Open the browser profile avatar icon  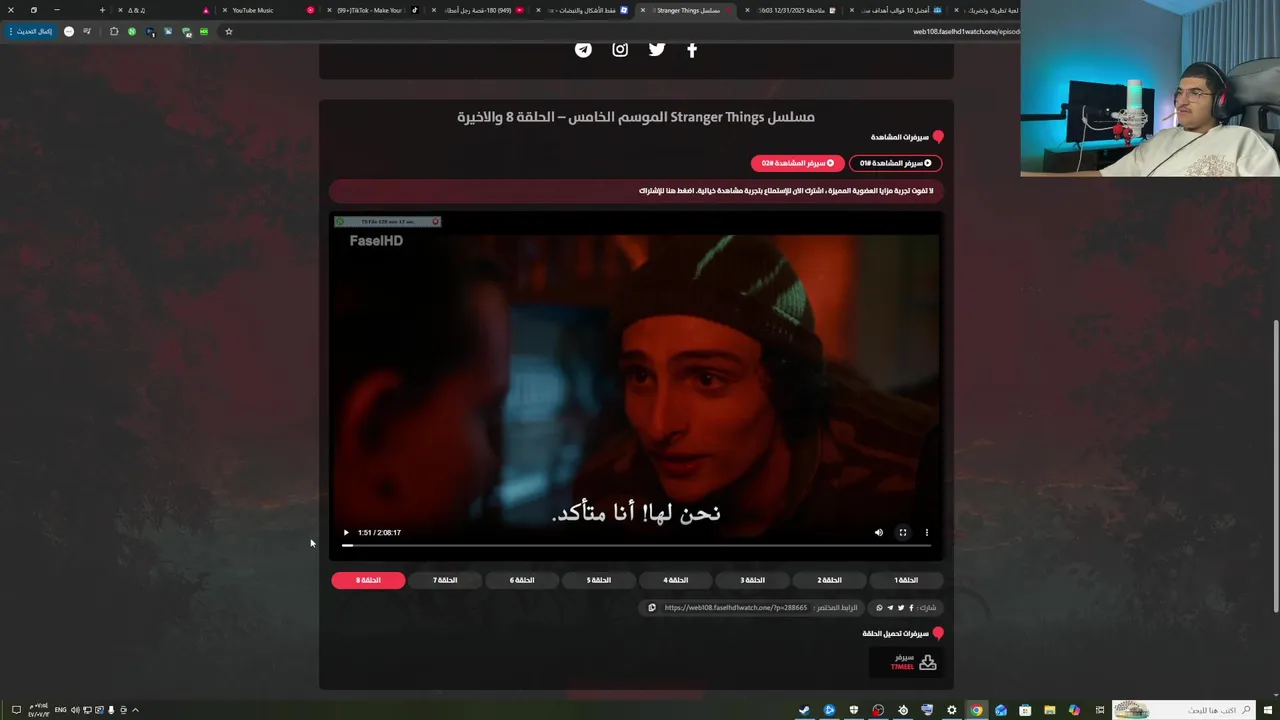click(x=69, y=31)
